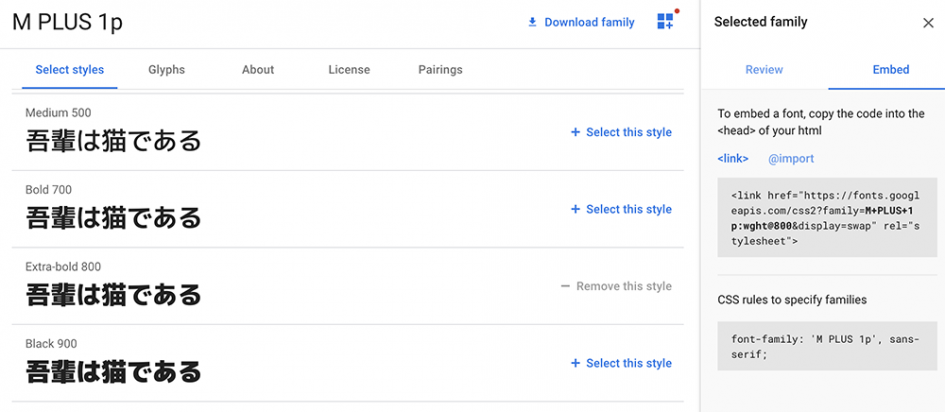Choose the <link> embed option
945x412 pixels.
click(x=733, y=159)
